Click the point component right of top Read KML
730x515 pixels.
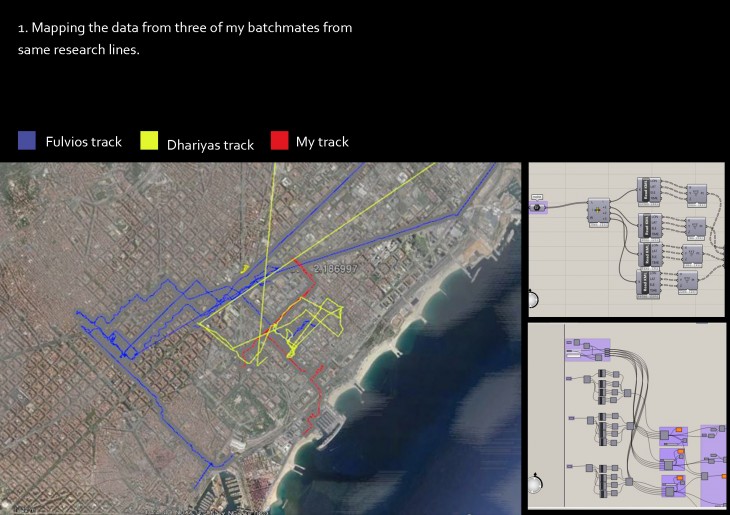(696, 193)
